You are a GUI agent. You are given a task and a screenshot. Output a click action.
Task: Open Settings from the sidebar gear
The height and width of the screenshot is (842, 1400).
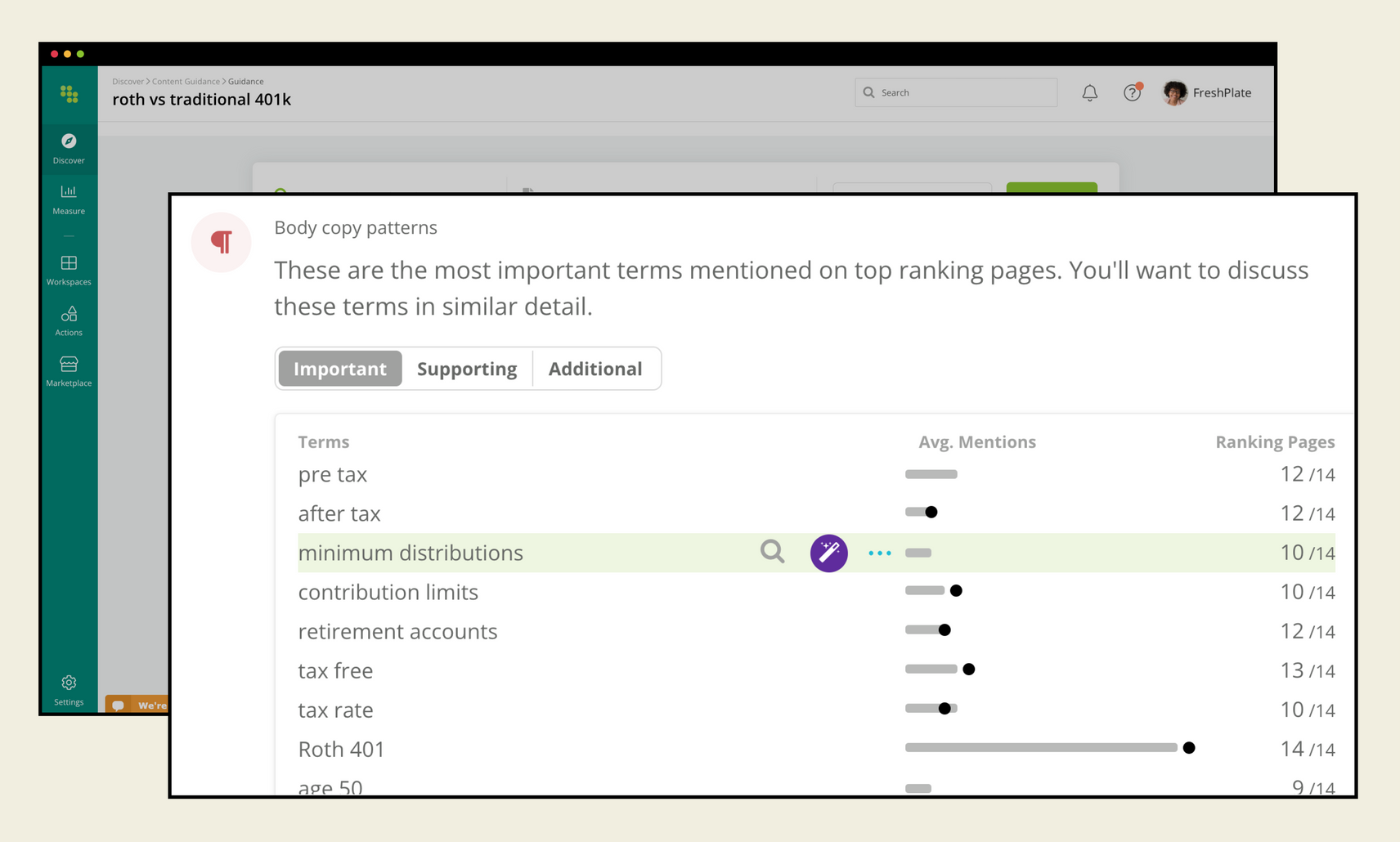[69, 690]
